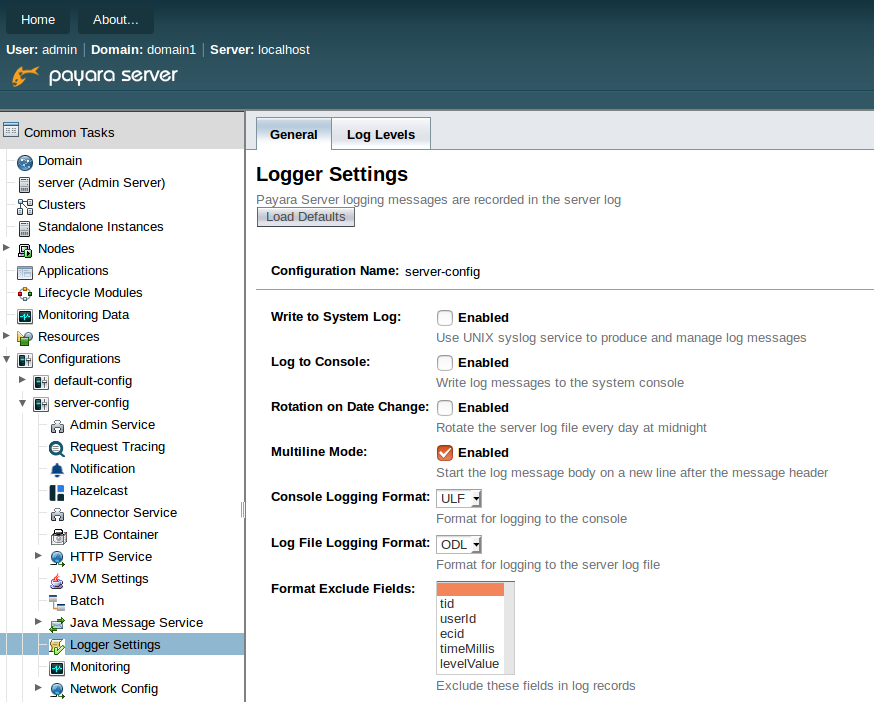This screenshot has width=874, height=702.
Task: Click the Configurations icon
Action: coord(25,360)
